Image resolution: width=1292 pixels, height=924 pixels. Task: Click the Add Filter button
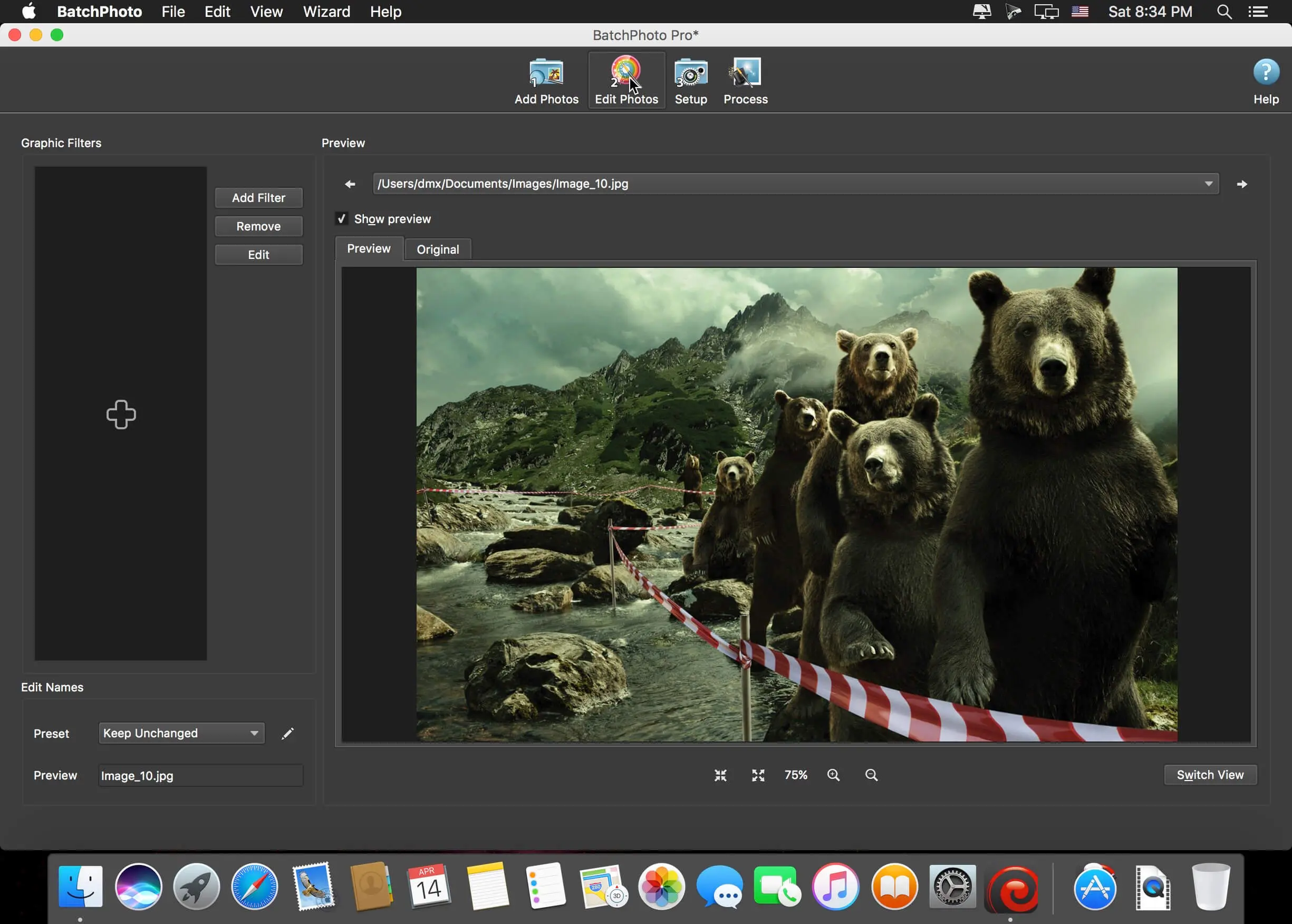pyautogui.click(x=258, y=197)
